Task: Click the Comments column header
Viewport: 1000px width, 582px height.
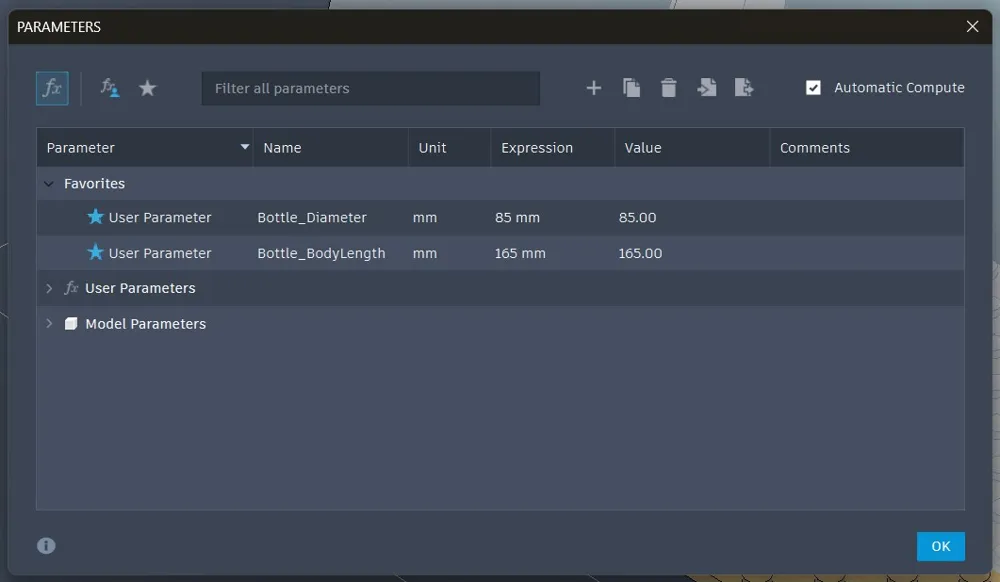Action: (x=867, y=148)
